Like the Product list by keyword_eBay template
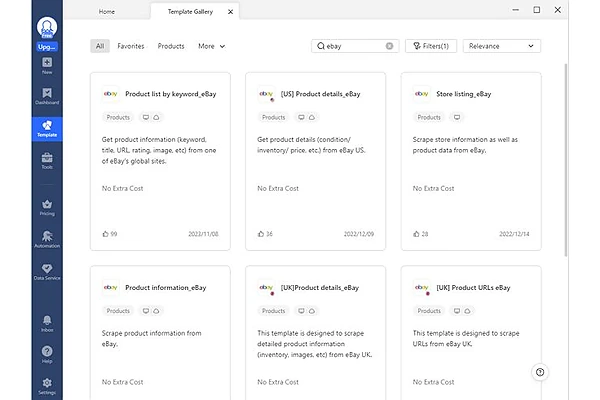Screen dimensions: 600x400 [x=106, y=234]
